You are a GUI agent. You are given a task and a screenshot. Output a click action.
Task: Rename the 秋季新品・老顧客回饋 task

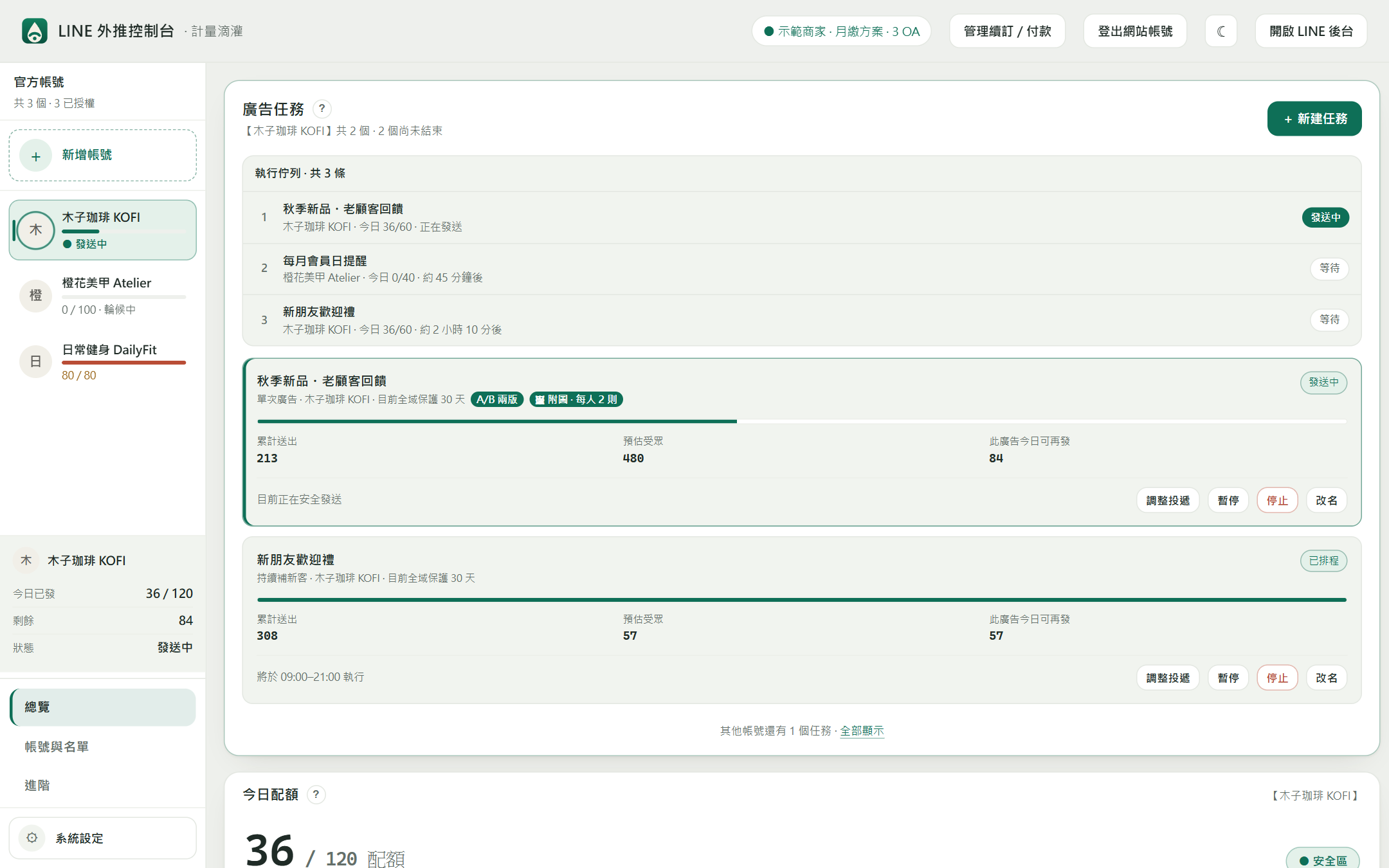pos(1327,500)
